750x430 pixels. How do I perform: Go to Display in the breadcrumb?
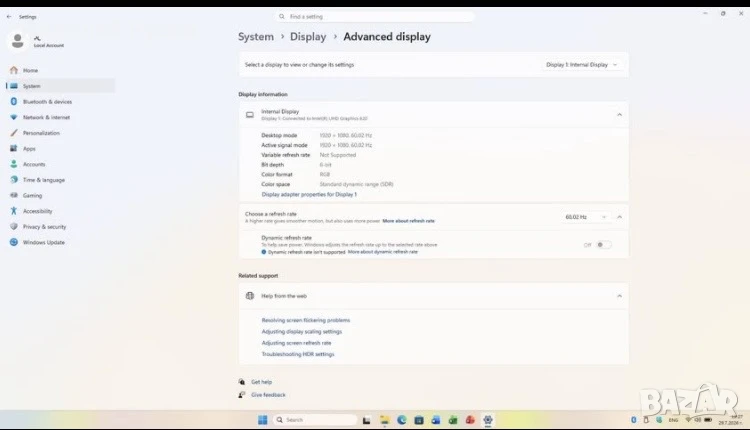click(x=308, y=37)
